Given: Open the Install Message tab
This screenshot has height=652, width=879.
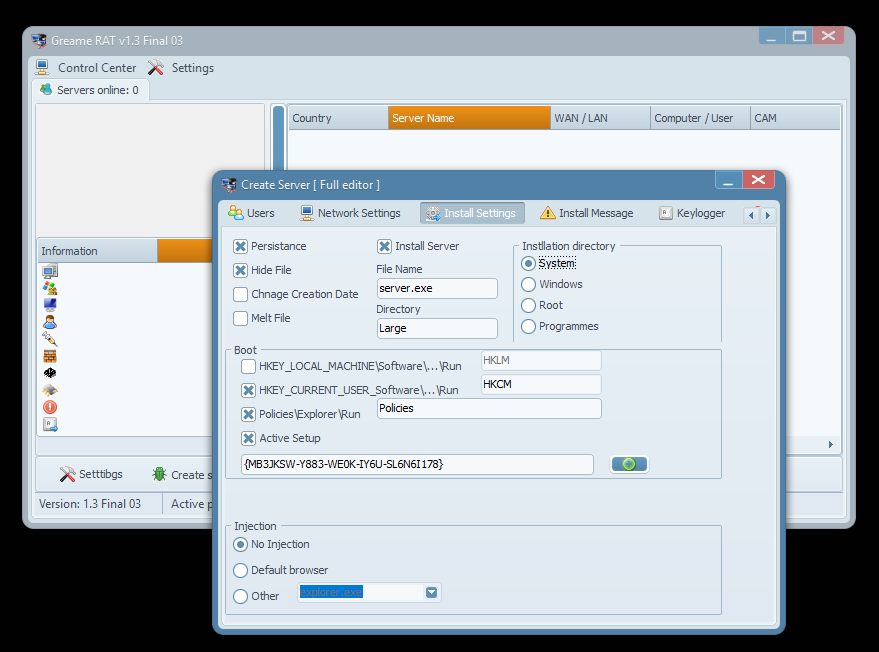Looking at the screenshot, I should pos(586,213).
